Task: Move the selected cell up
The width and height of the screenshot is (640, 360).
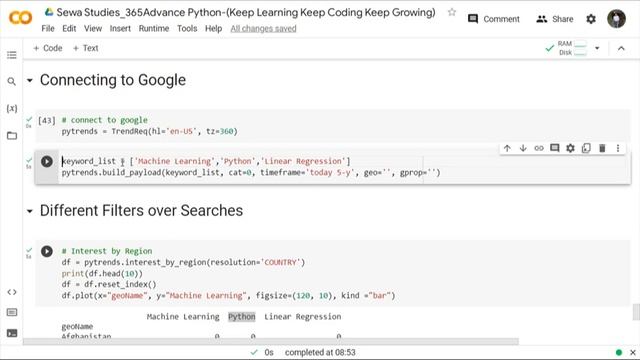Action: pos(507,148)
